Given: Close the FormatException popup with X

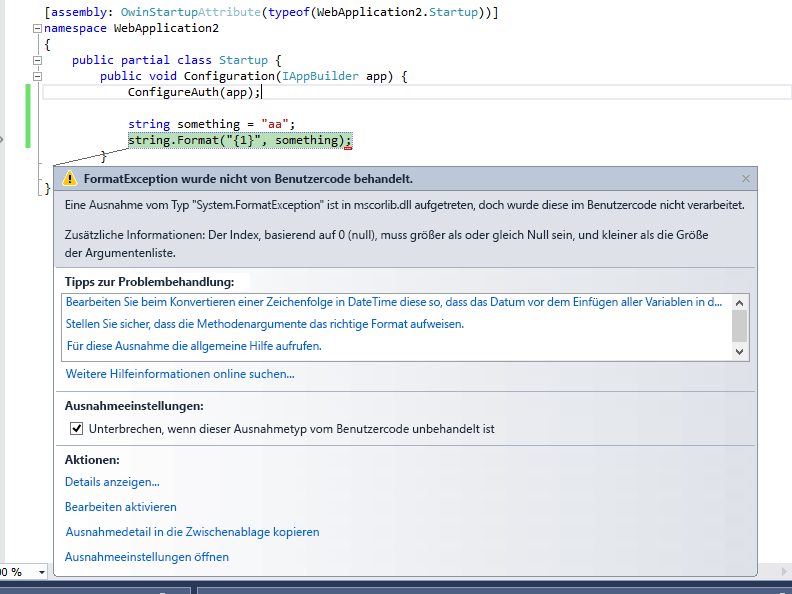Looking at the screenshot, I should click(x=745, y=179).
